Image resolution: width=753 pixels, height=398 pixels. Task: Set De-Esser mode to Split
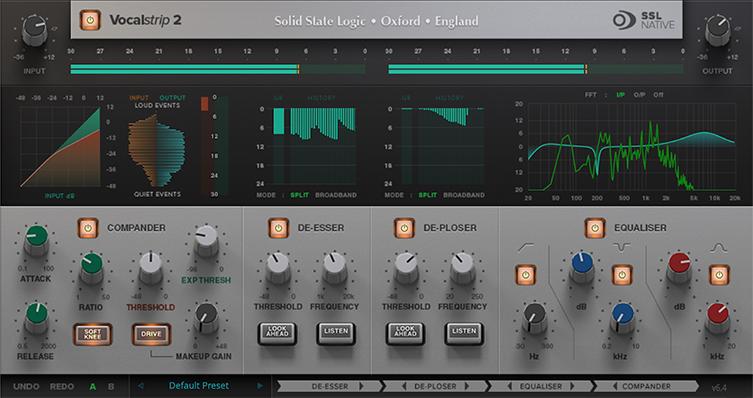pos(299,195)
